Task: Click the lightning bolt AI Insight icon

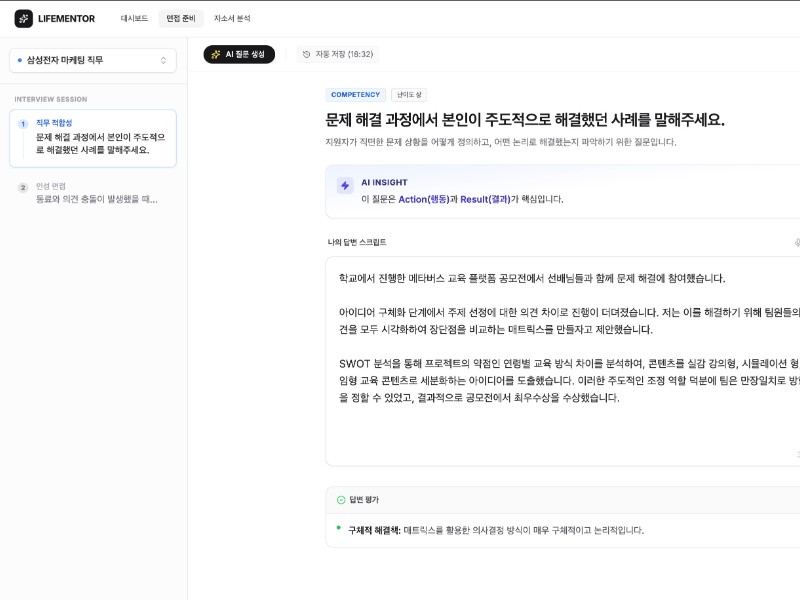Action: tap(345, 185)
